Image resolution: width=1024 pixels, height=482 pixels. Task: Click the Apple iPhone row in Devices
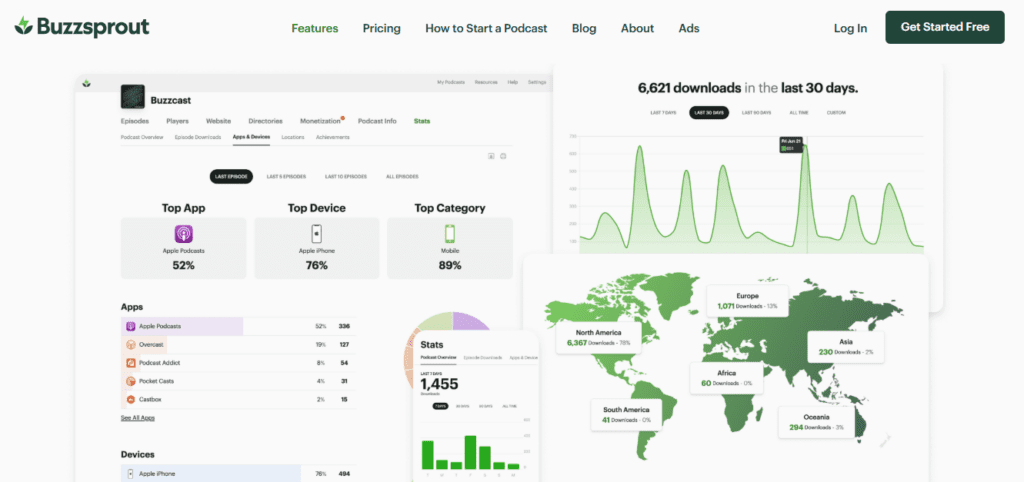coord(238,474)
